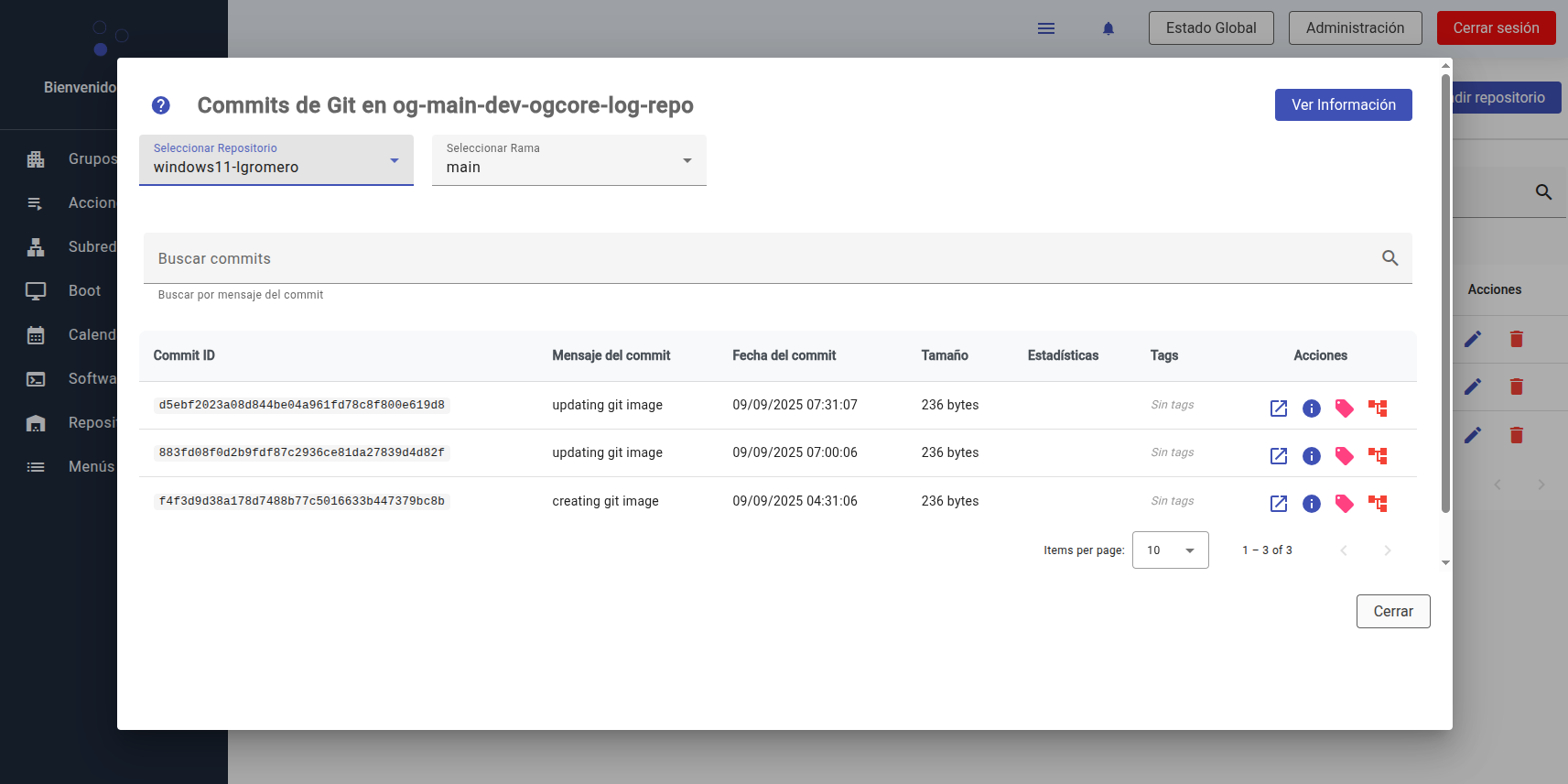The width and height of the screenshot is (1568, 784).
Task: Show info for commit 883fd08f0d
Action: [1312, 456]
